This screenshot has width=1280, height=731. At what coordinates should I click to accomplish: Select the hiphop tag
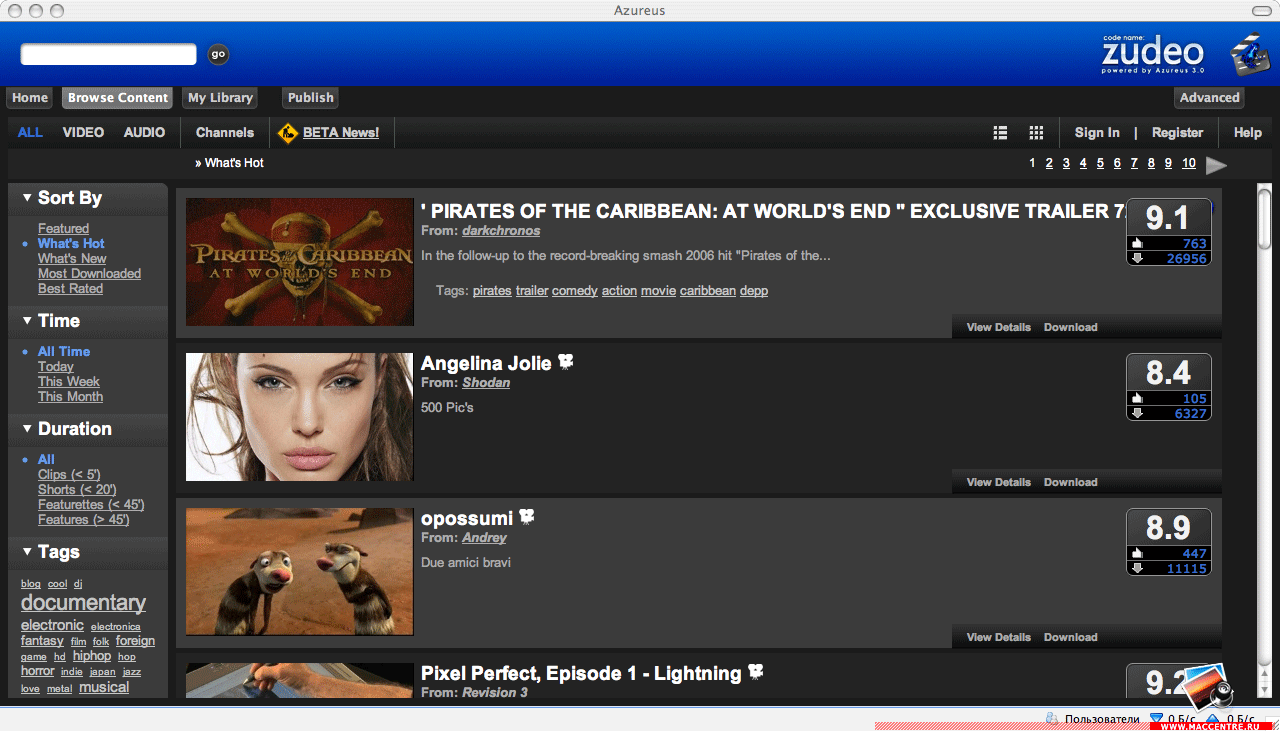tap(92, 656)
